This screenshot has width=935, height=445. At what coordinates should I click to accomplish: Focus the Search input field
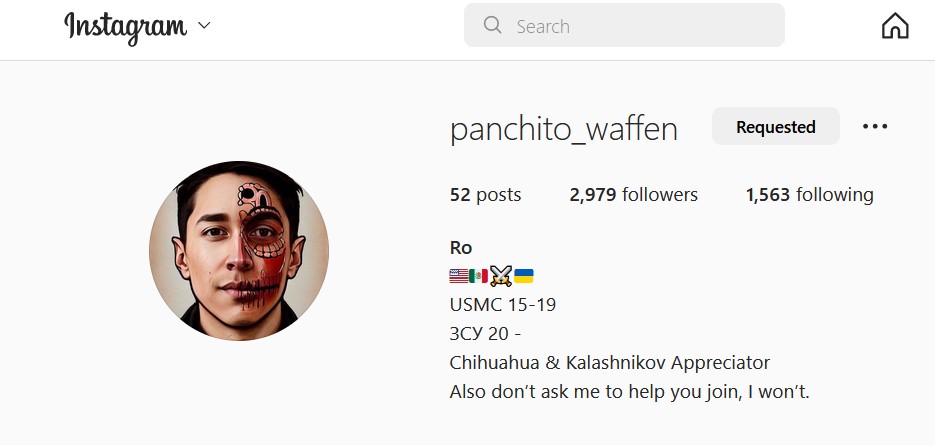(624, 25)
